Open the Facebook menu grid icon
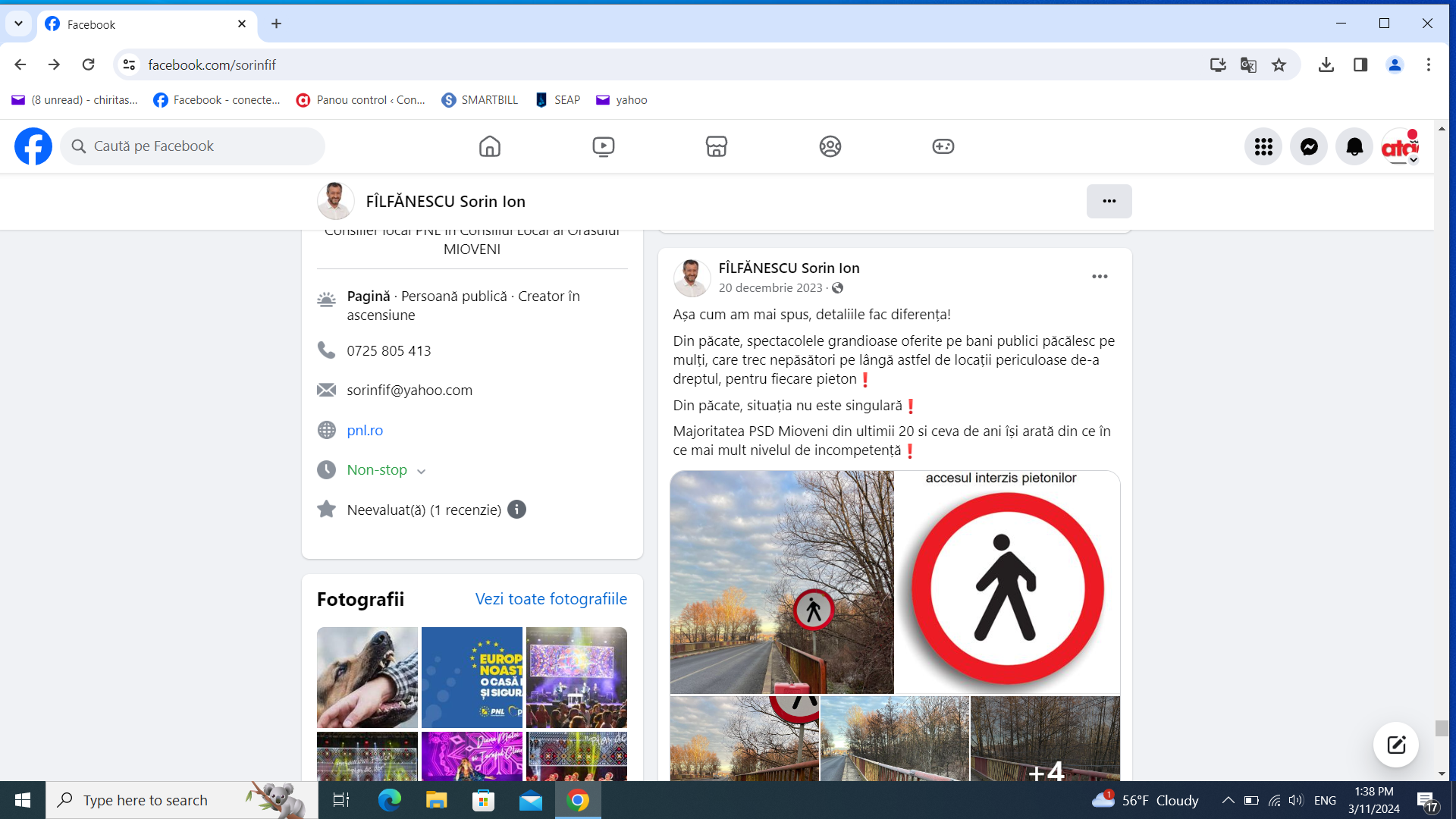1456x819 pixels. pyautogui.click(x=1263, y=147)
